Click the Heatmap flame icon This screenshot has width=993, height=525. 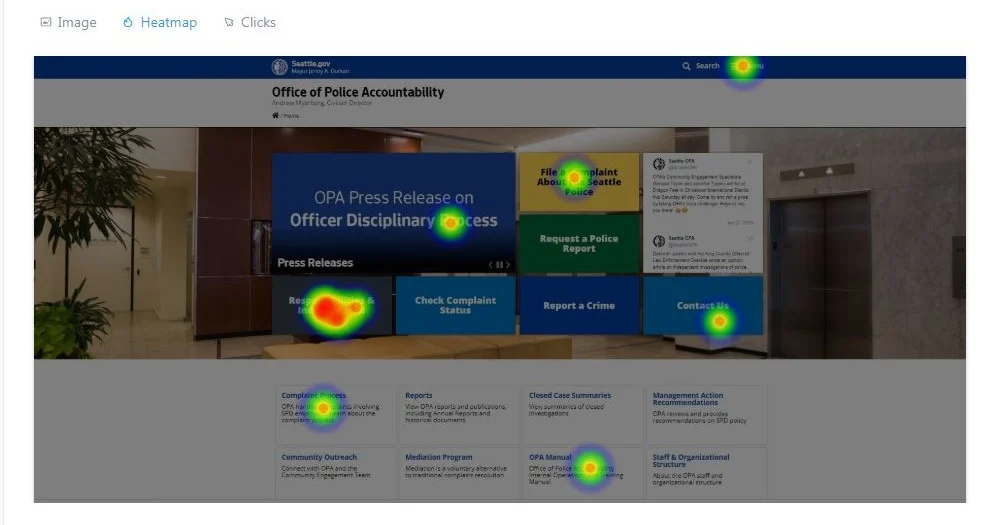click(128, 22)
